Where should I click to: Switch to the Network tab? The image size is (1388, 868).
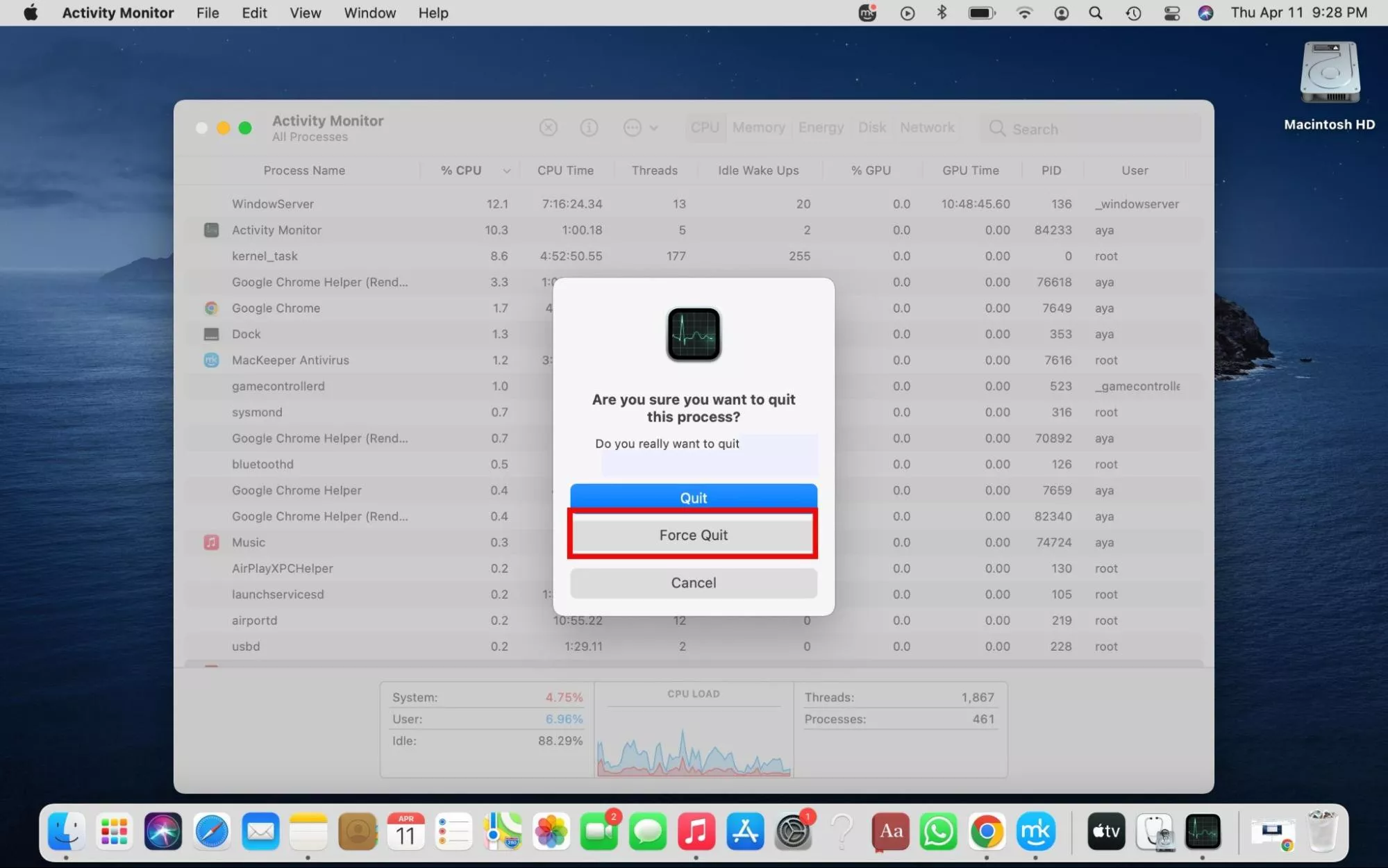(x=927, y=128)
